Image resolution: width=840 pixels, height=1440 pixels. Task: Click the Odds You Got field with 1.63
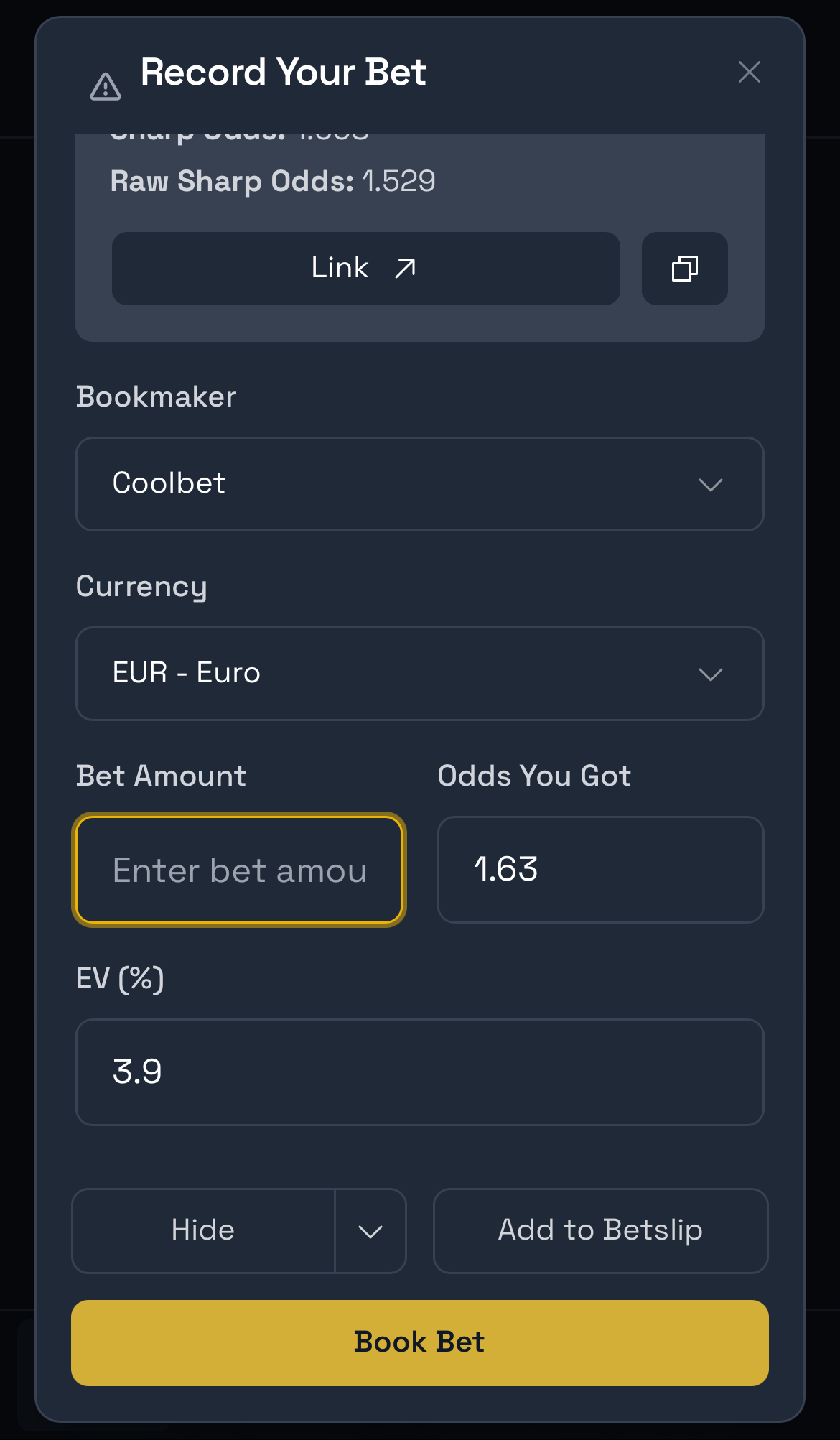pyautogui.click(x=600, y=870)
